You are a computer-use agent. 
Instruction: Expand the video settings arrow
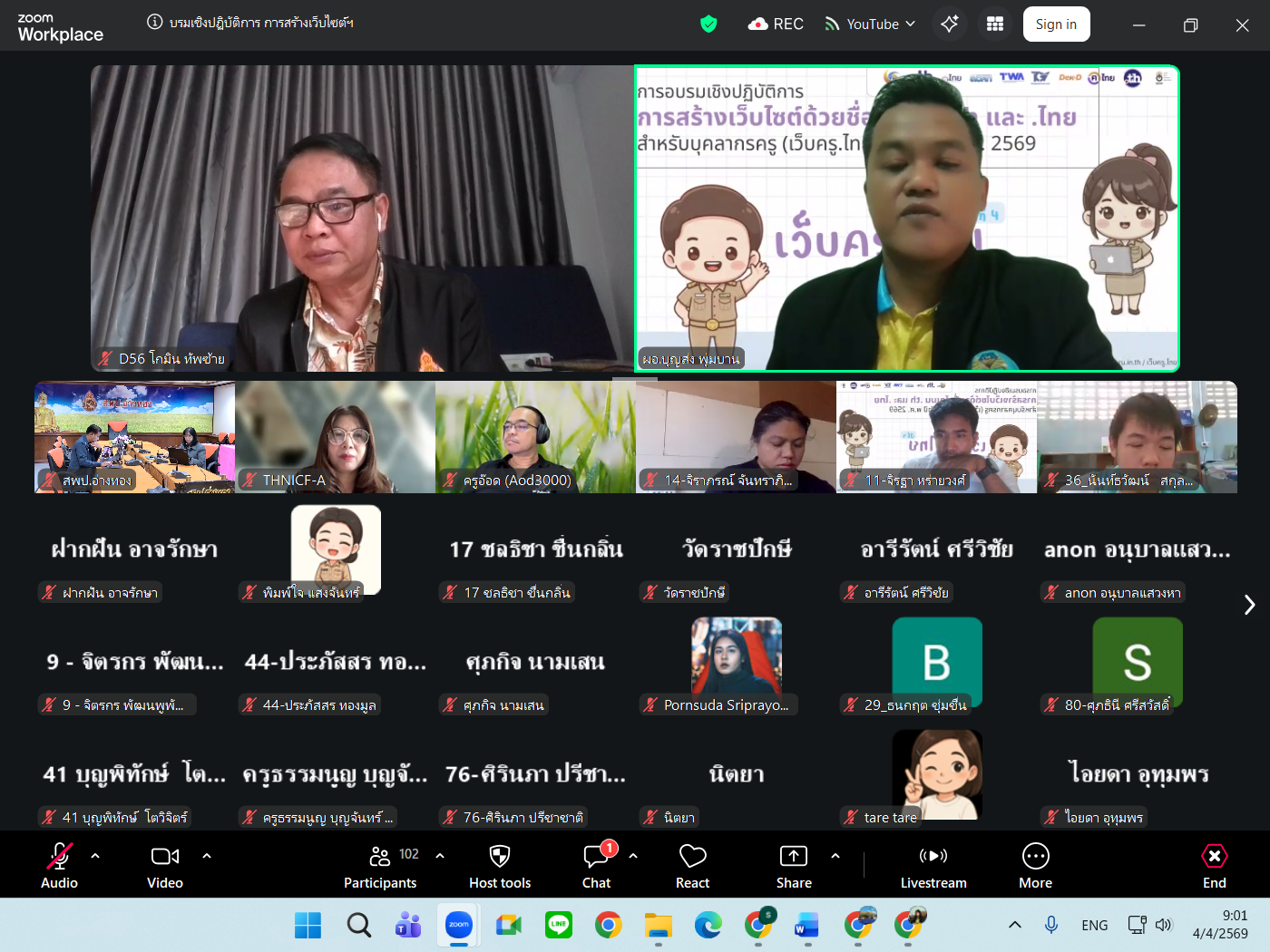coord(207,855)
